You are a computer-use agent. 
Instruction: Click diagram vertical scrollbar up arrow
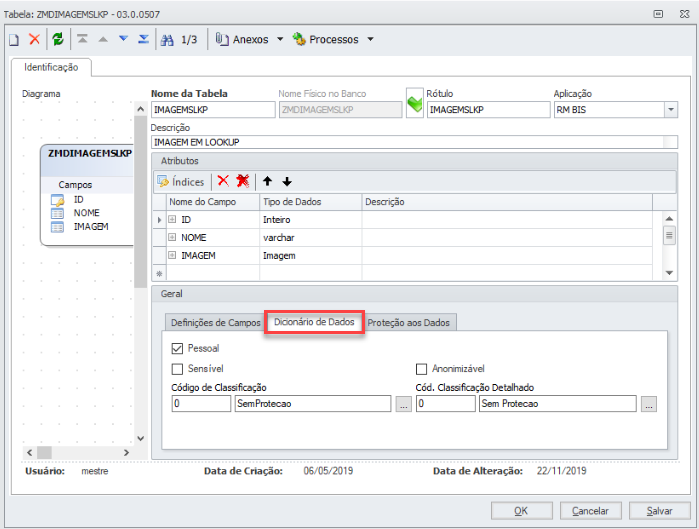coord(140,109)
